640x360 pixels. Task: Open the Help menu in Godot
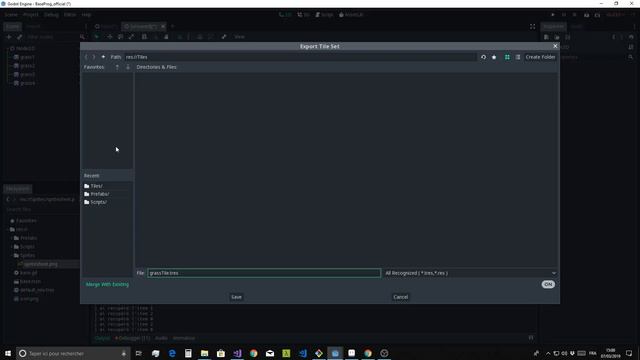pyautogui.click(x=86, y=15)
